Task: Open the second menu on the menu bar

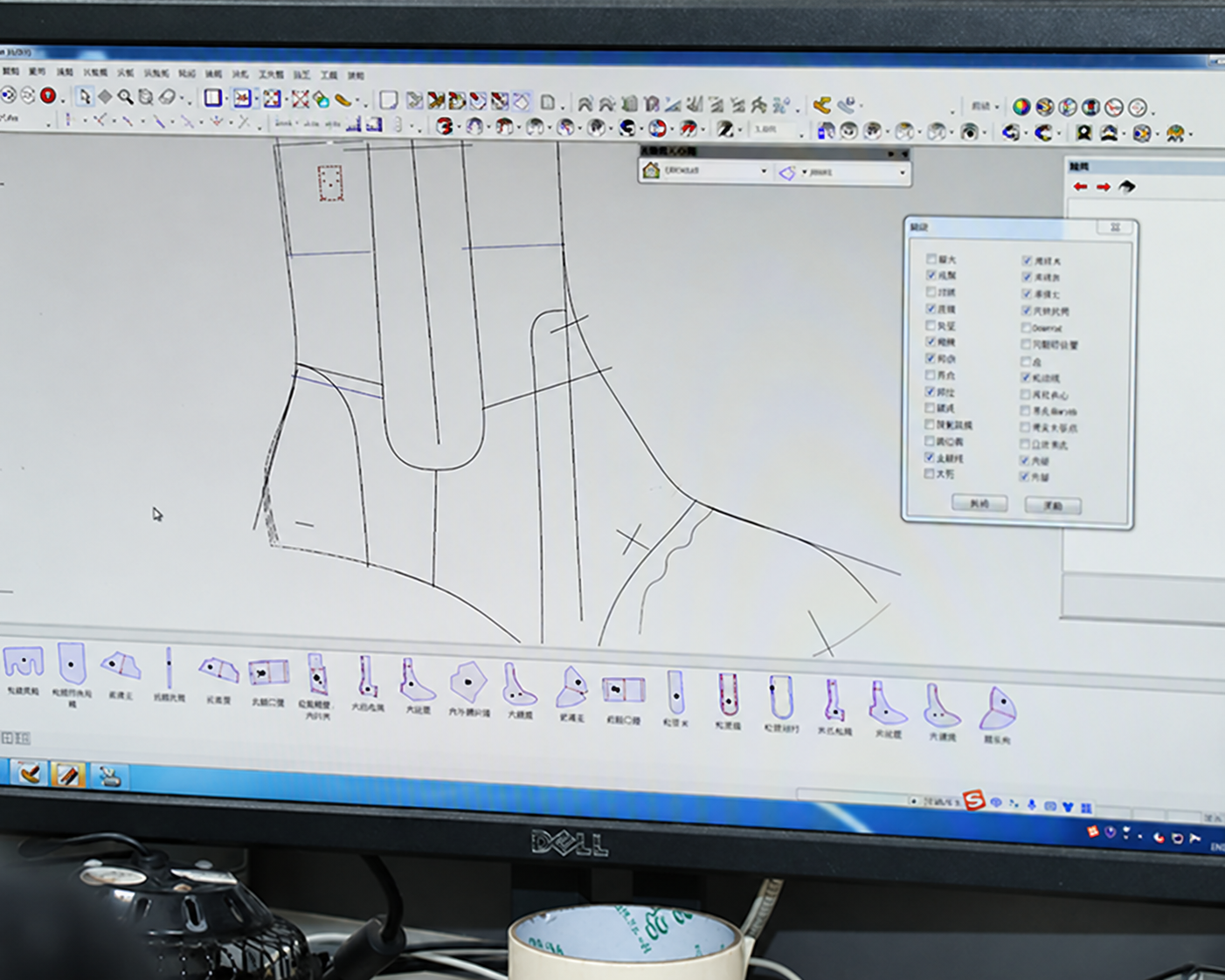Action: (x=37, y=72)
